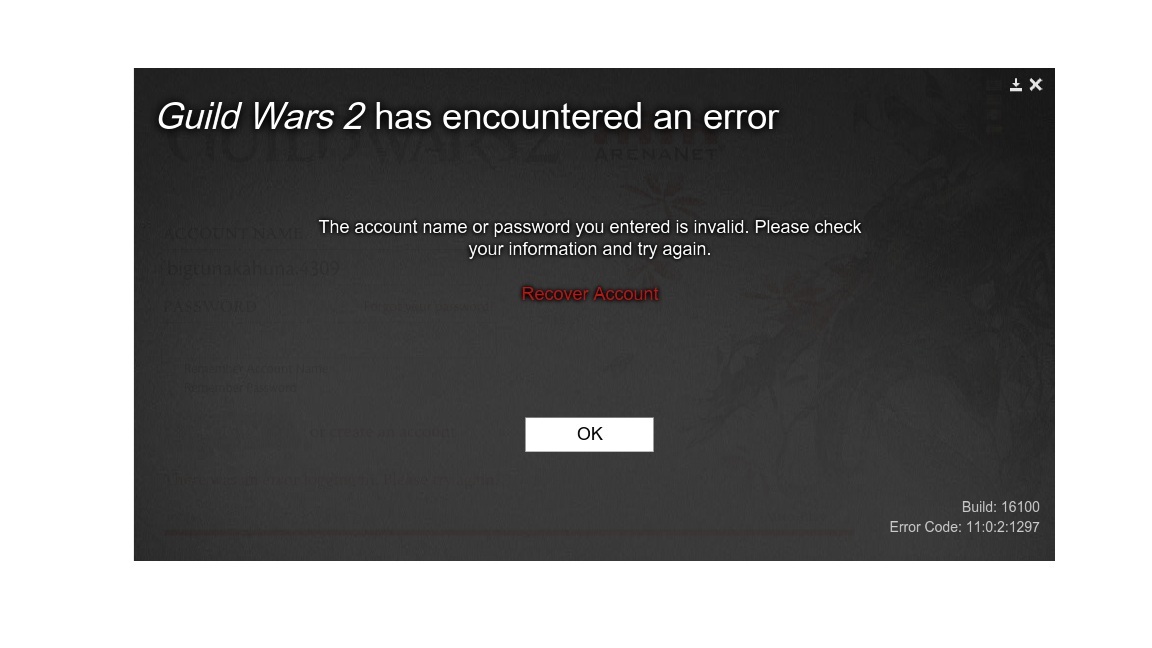The height and width of the screenshot is (648, 1152).
Task: Click the Error Code 11:0:2:1297 text
Action: [x=964, y=527]
